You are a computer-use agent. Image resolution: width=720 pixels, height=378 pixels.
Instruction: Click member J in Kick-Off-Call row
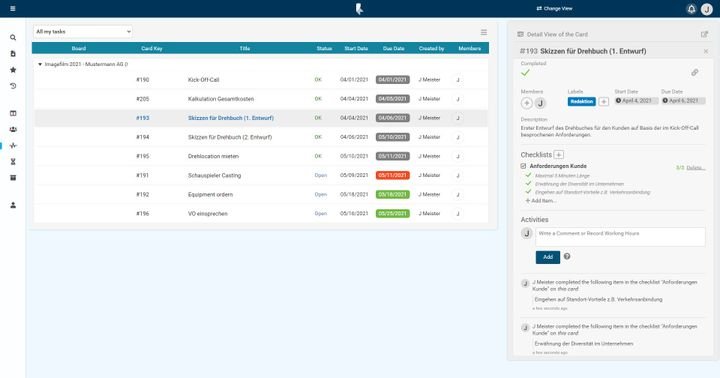click(458, 80)
